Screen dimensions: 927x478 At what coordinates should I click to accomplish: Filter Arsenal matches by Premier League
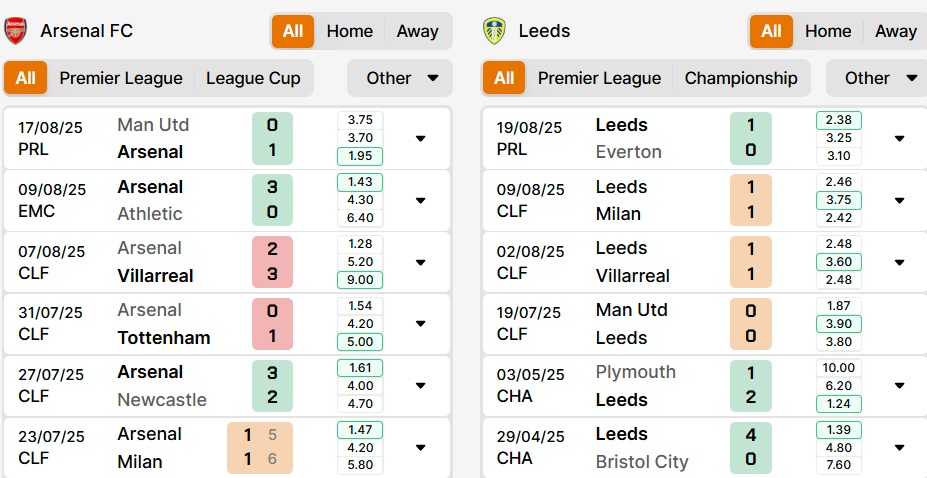(121, 78)
